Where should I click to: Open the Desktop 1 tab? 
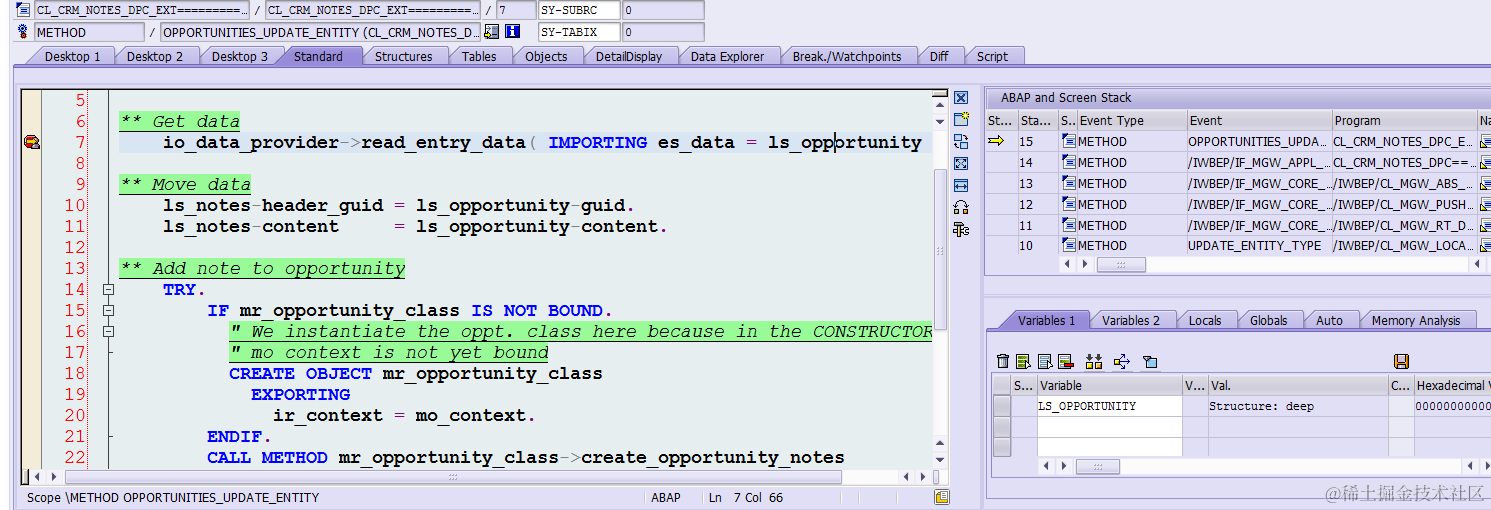click(x=72, y=57)
